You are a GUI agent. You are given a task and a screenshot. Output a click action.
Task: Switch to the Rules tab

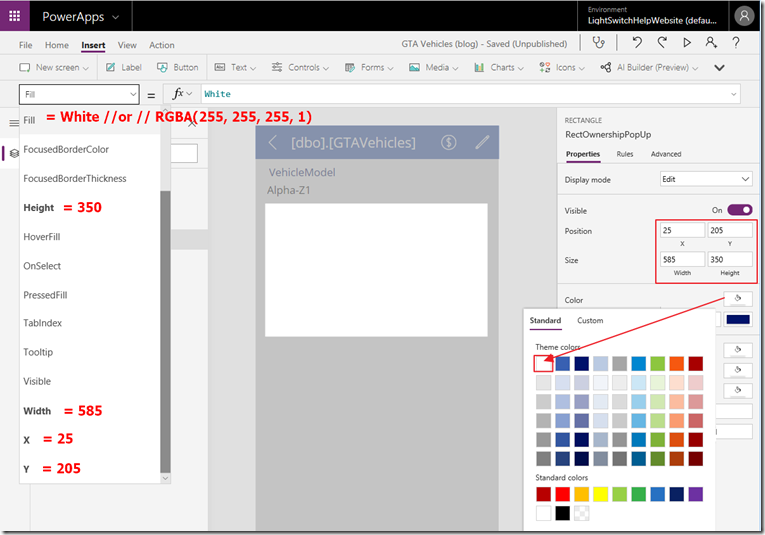(x=624, y=154)
